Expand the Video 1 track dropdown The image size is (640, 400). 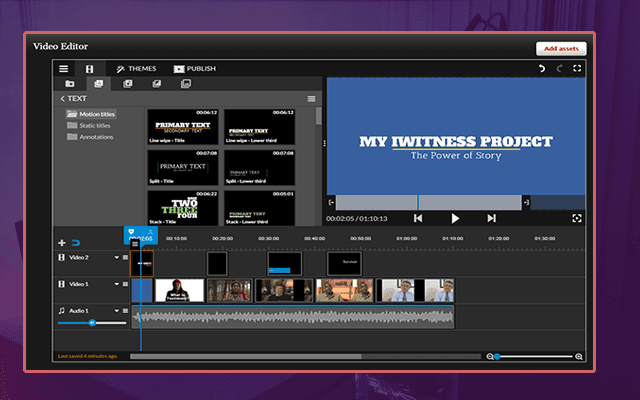[x=116, y=284]
